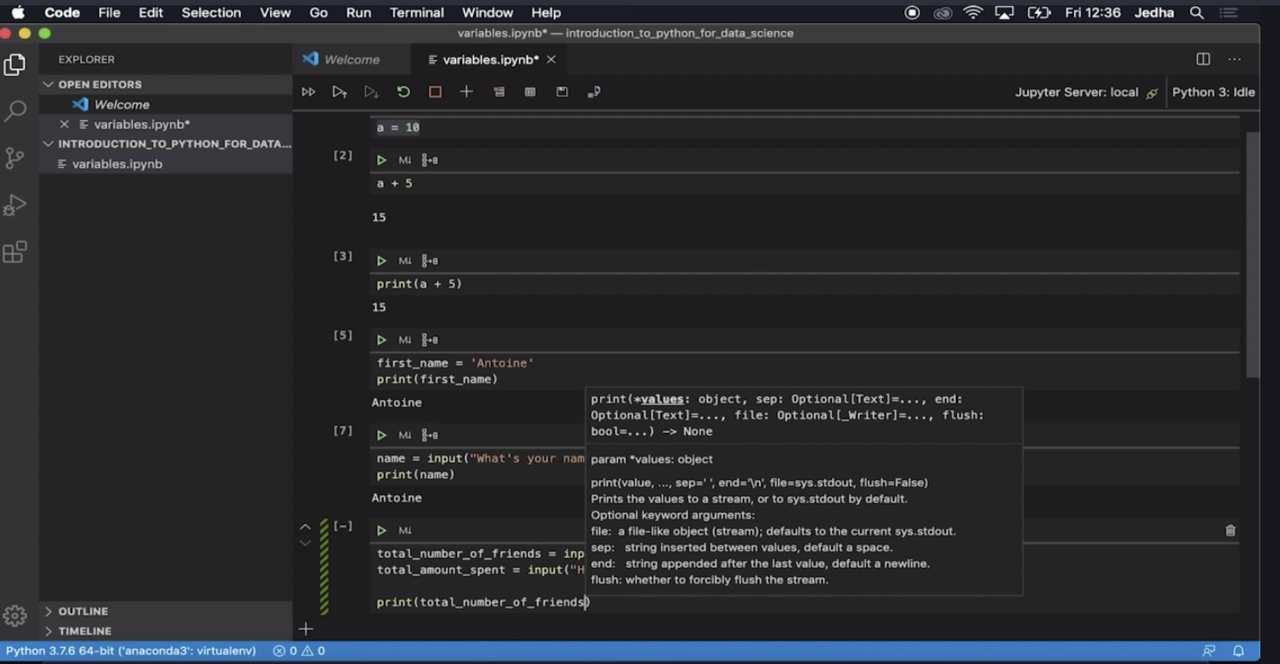
Task: Split the editor to the right
Action: (1203, 60)
